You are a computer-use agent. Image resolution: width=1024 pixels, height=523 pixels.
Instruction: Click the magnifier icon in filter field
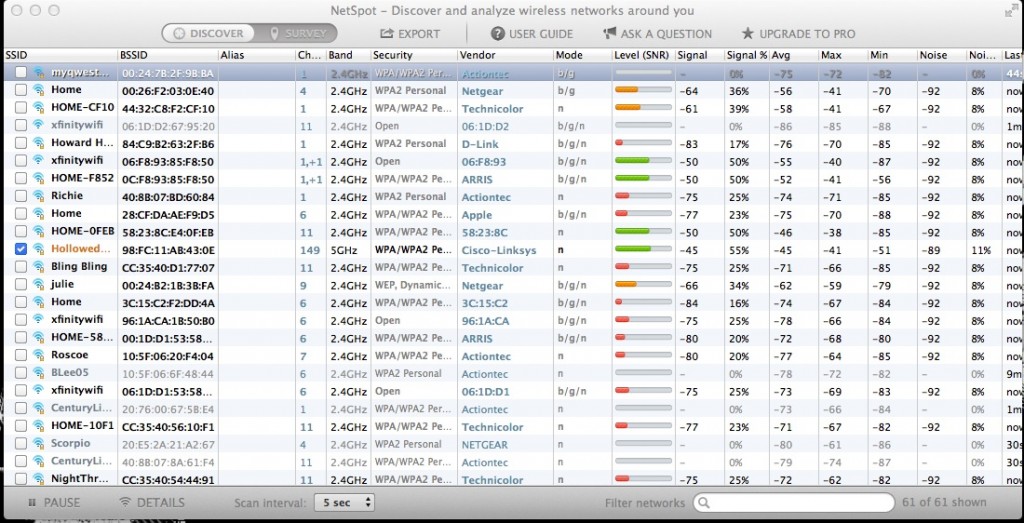tap(704, 503)
